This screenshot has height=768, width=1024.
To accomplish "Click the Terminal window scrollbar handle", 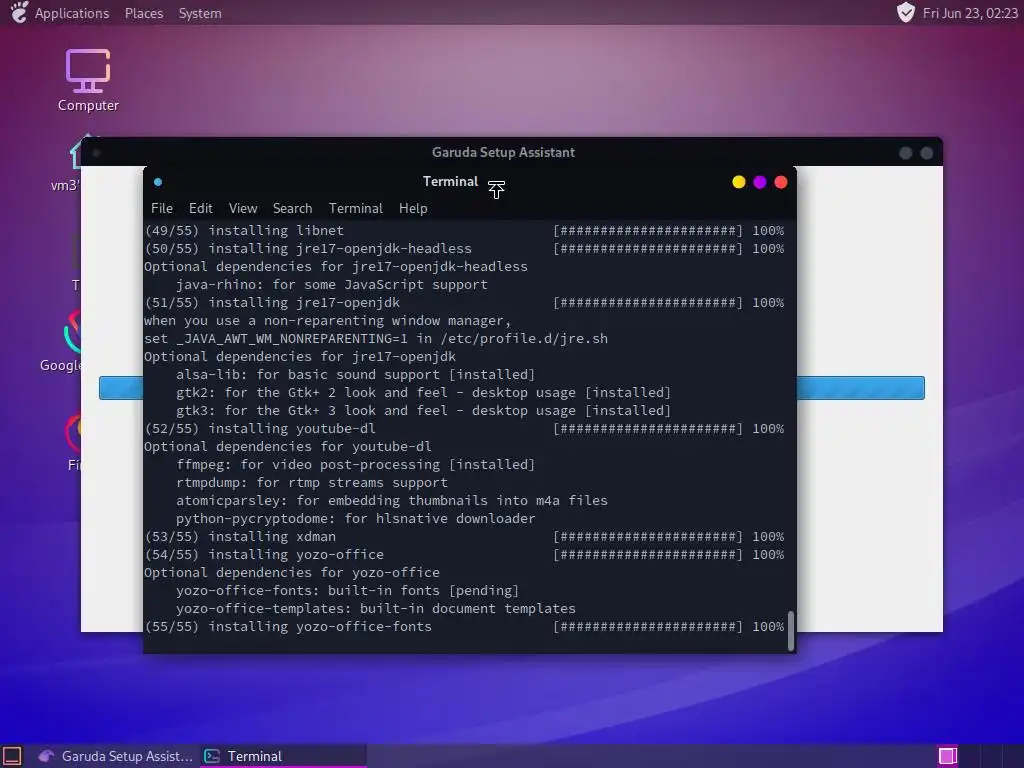I will click(x=791, y=631).
